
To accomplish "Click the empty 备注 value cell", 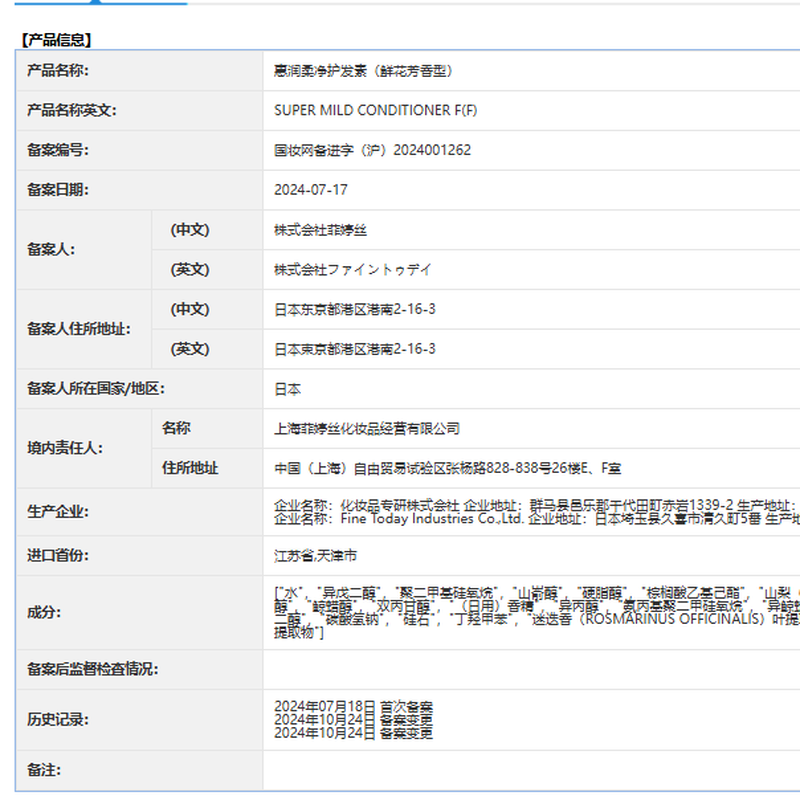I will pyautogui.click(x=530, y=771).
